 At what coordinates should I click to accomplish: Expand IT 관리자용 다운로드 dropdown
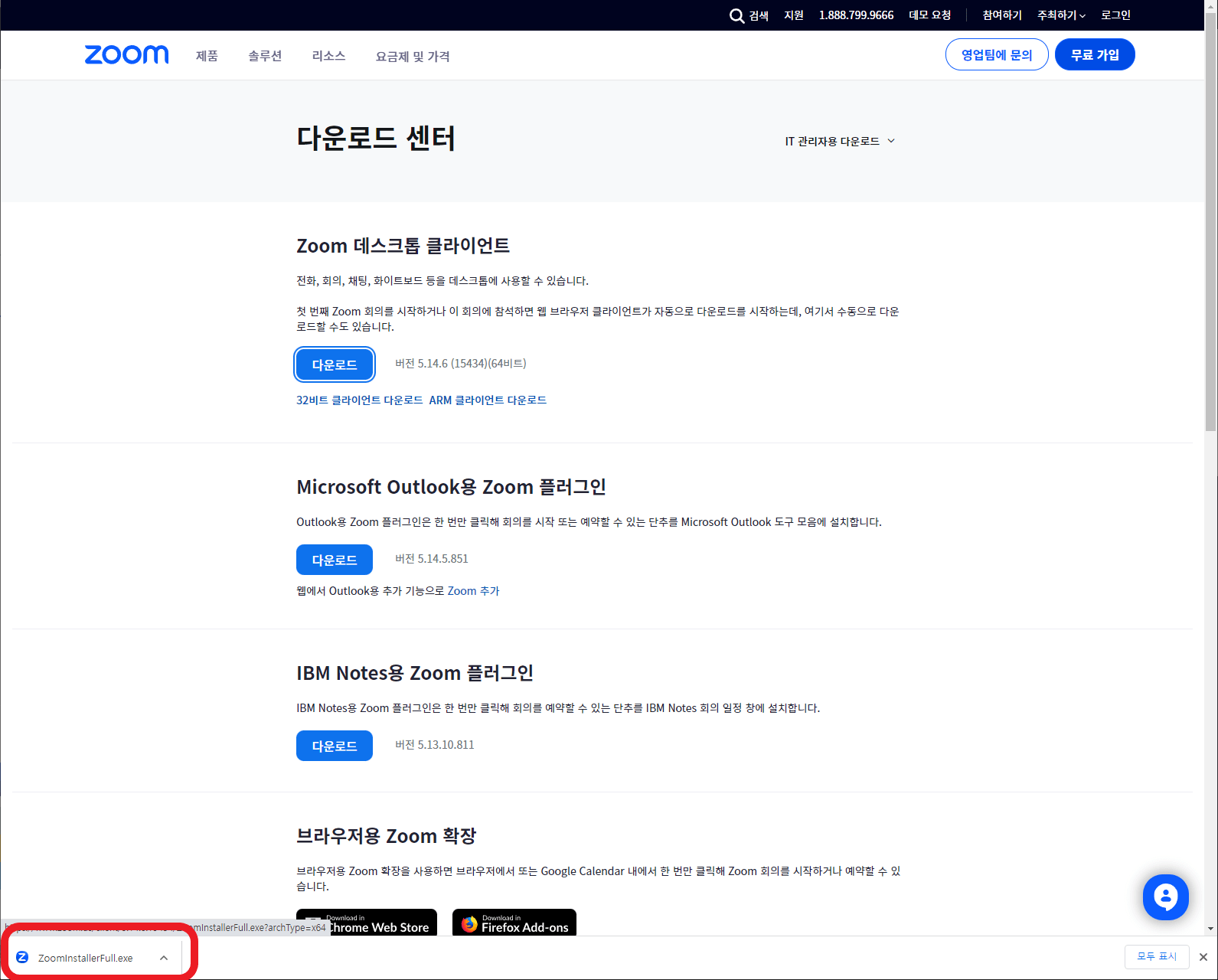point(840,142)
